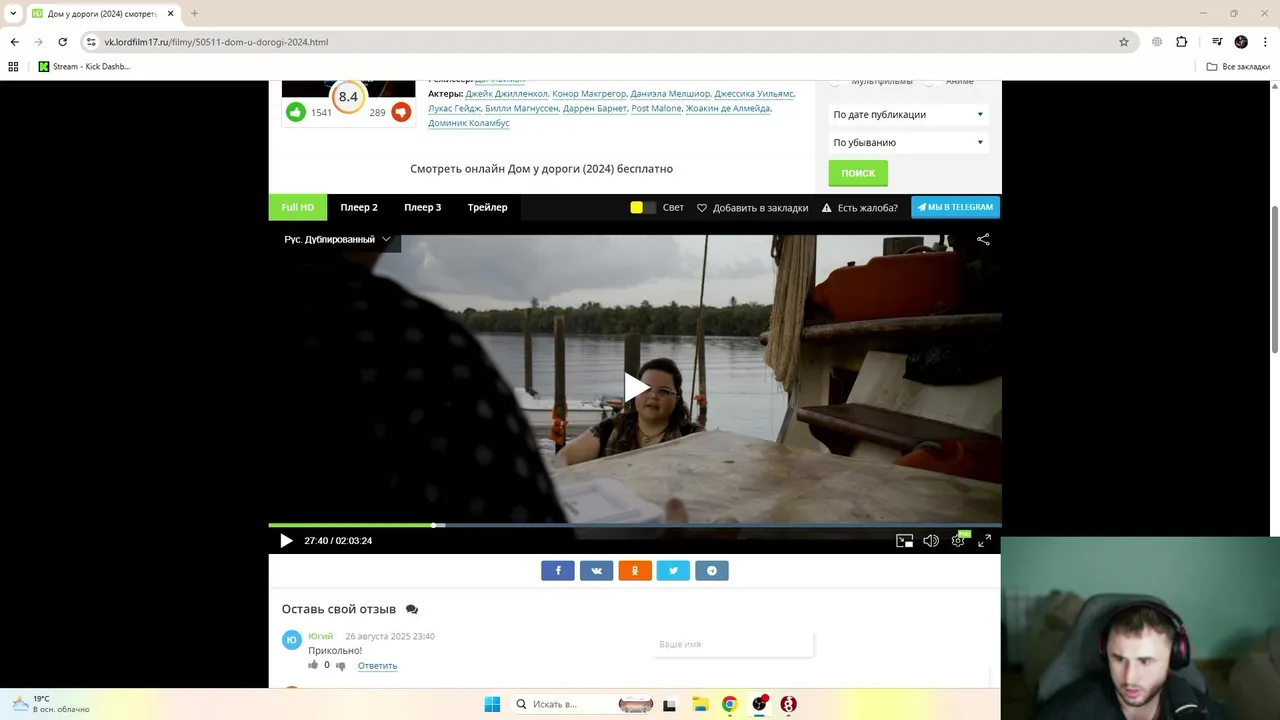The image size is (1280, 720).
Task: Open Chrome tab search dropdown arrow
Action: pos(13,13)
